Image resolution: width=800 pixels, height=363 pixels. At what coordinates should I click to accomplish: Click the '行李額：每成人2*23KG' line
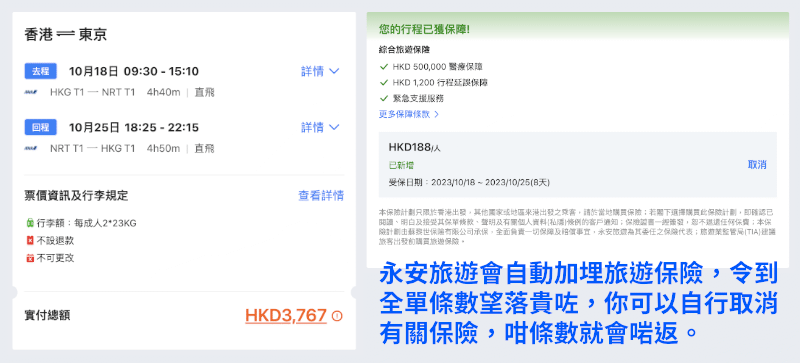click(x=86, y=223)
